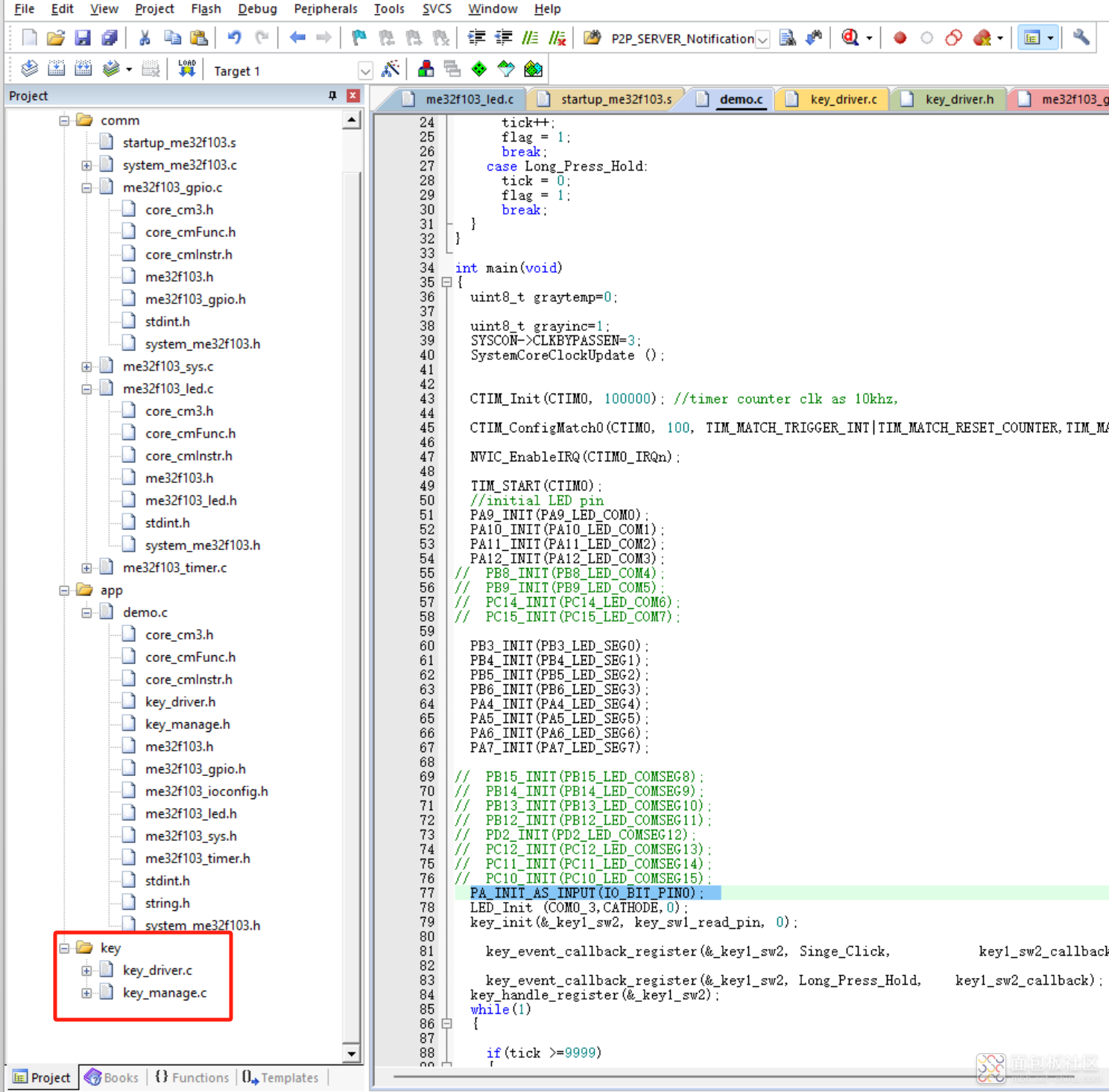Insert a bookmark with the flag icon
Screen dimensions: 1109x1092
point(359,37)
